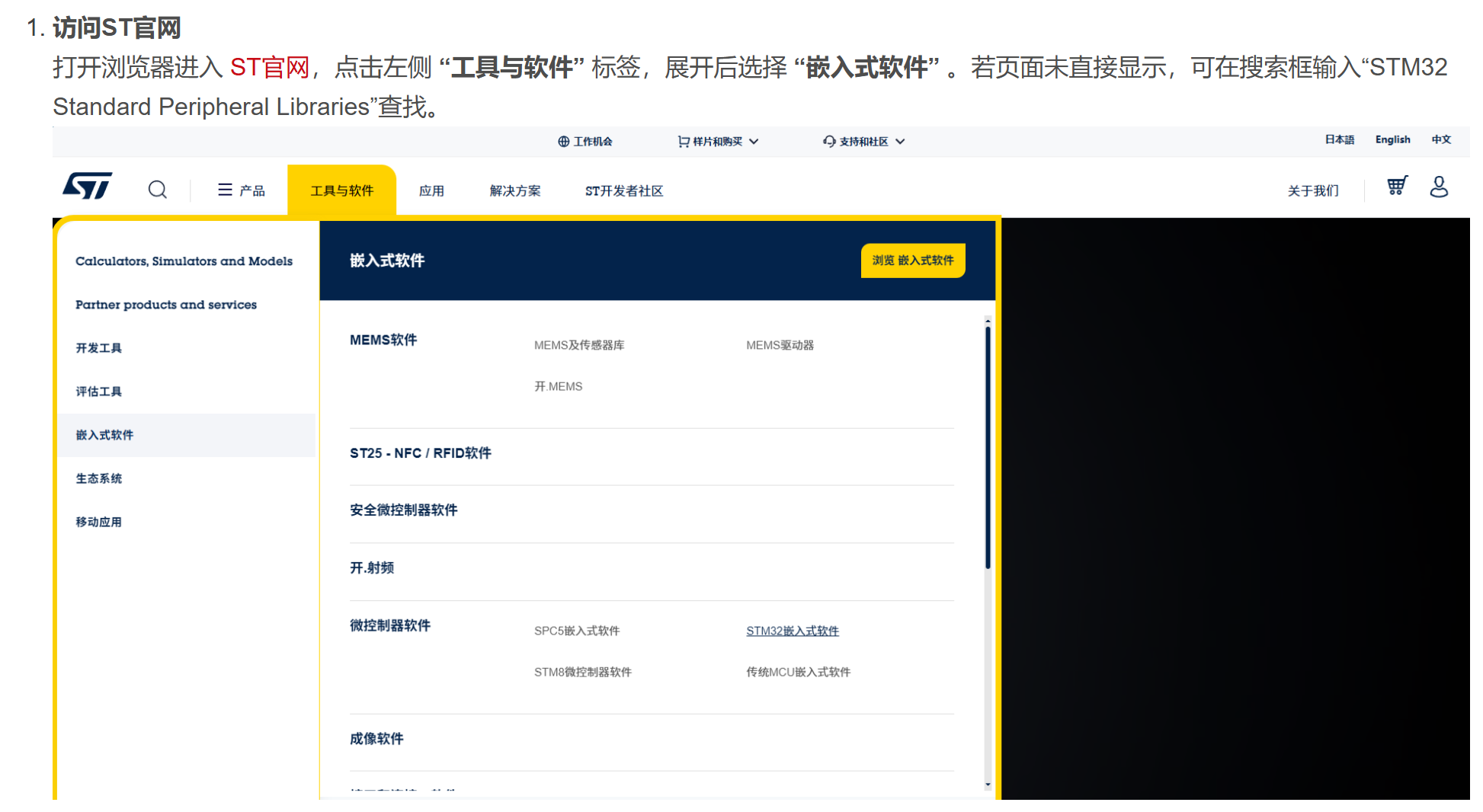Image resolution: width=1483 pixels, height=812 pixels.
Task: Open the 应用 menu item
Action: (x=431, y=190)
